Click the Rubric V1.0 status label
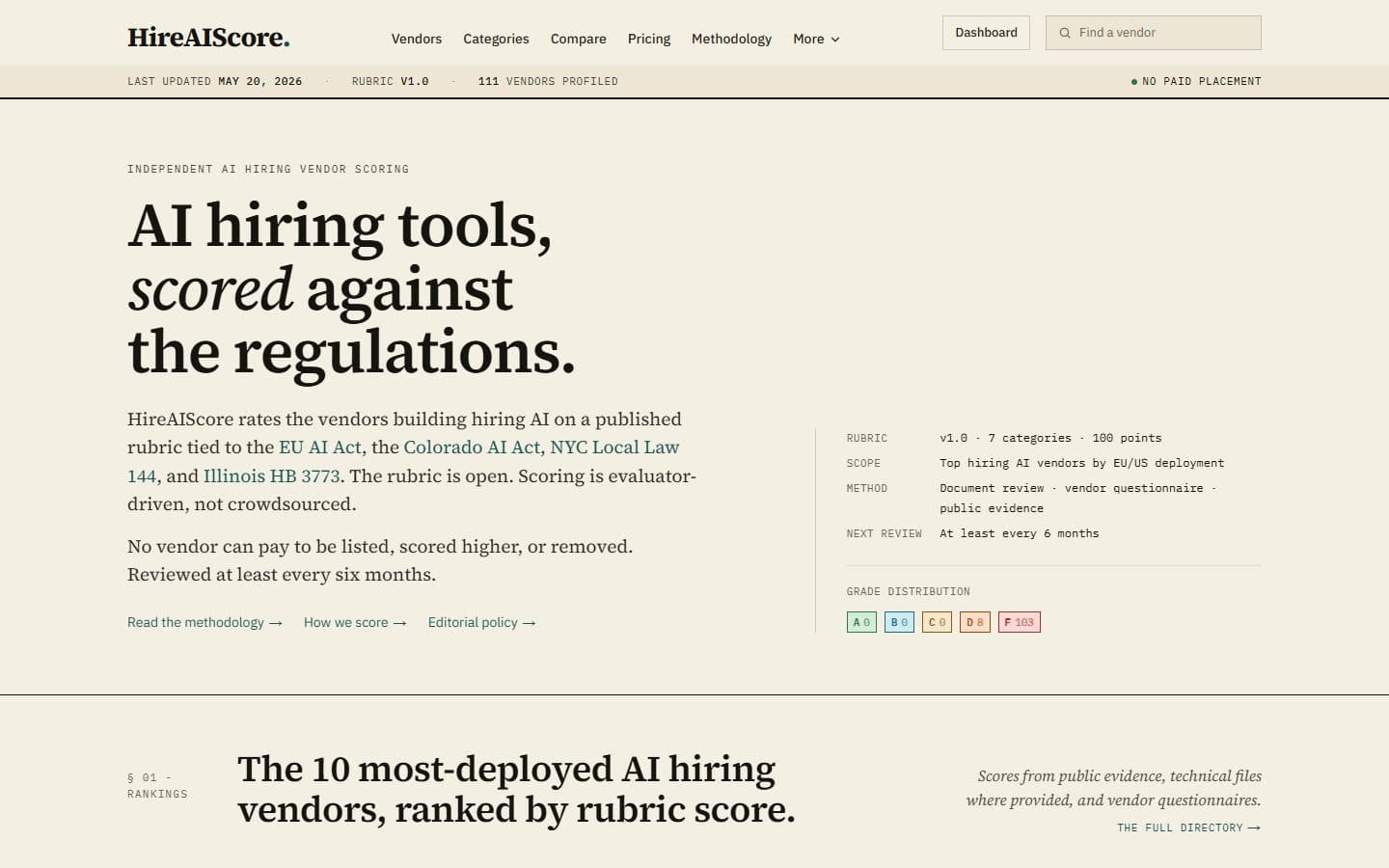 (391, 81)
